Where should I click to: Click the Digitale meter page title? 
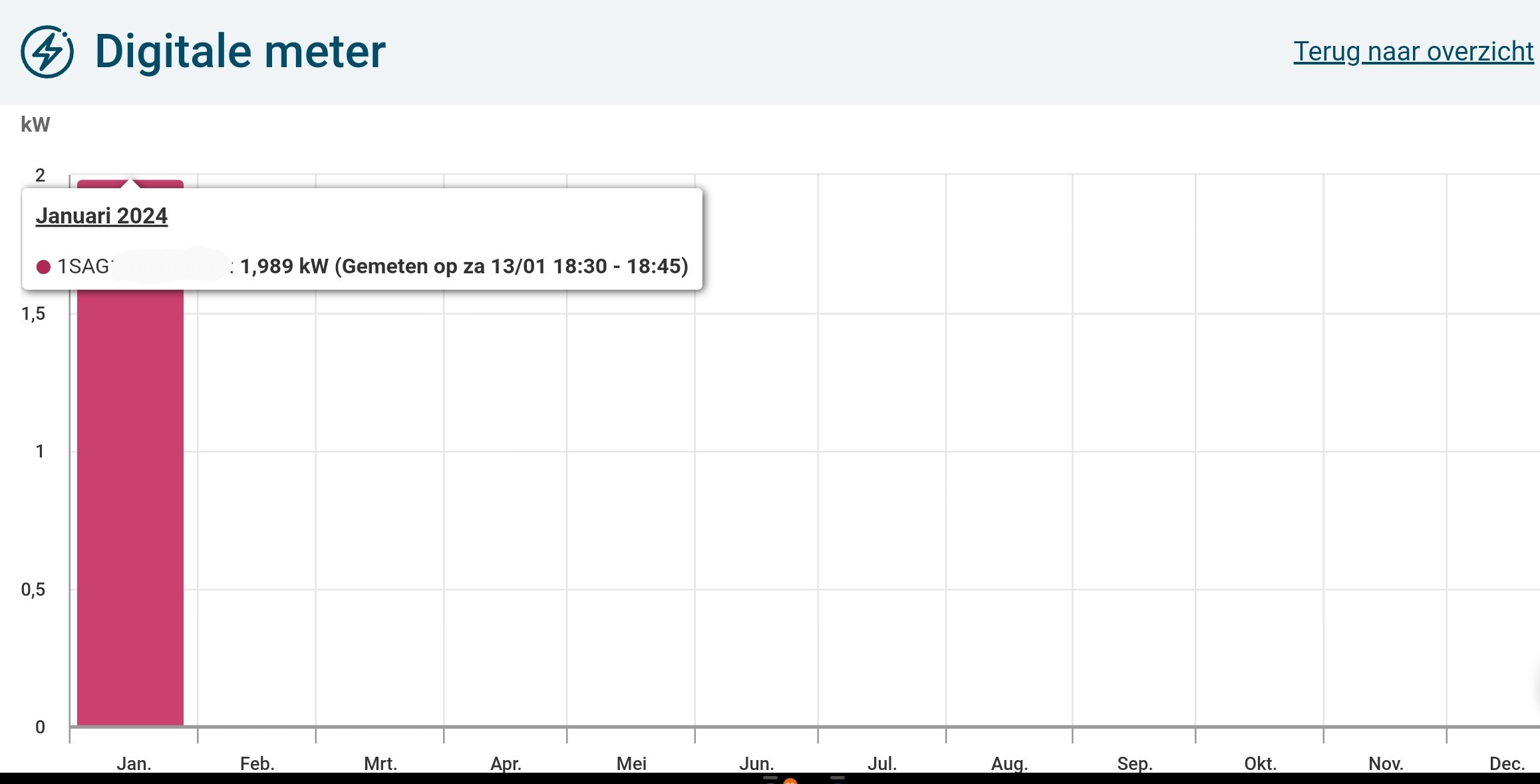(x=239, y=52)
